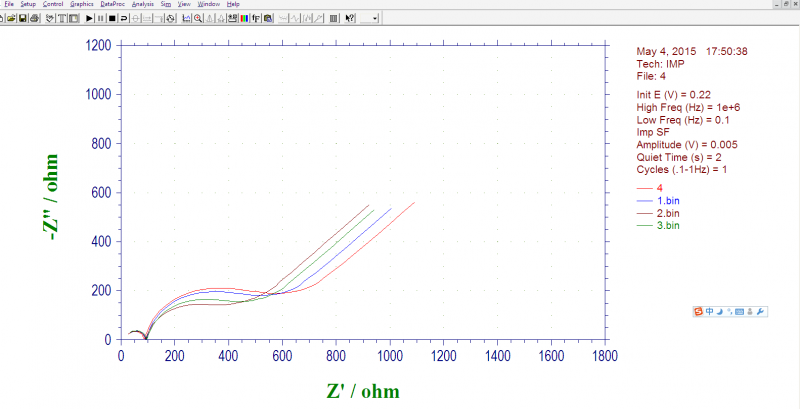Click Low Freq (Hz) = 0.1 text
Image resolution: width=800 pixels, height=409 pixels.
[683, 120]
